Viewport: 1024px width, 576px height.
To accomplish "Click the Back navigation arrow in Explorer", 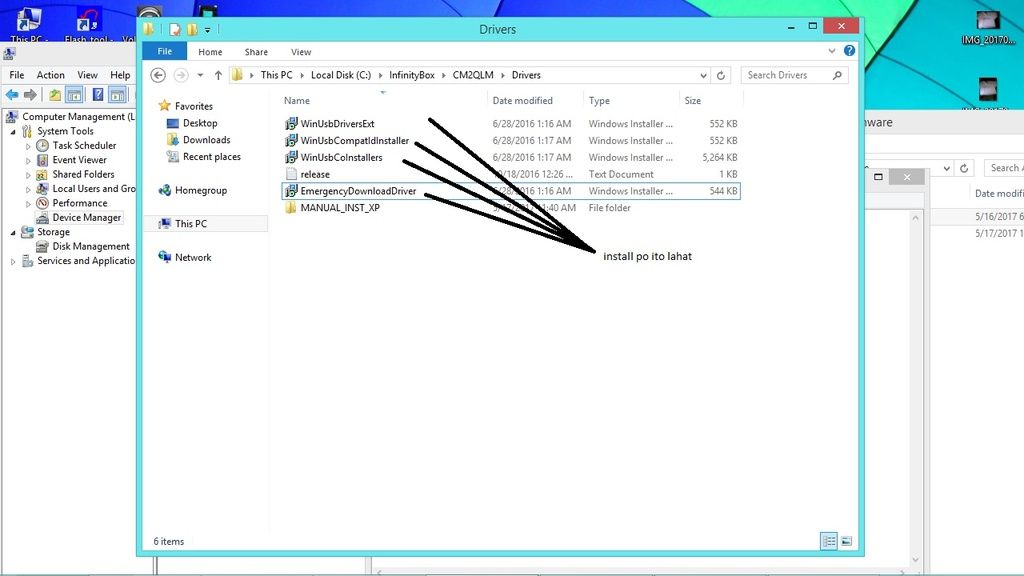I will (158, 75).
